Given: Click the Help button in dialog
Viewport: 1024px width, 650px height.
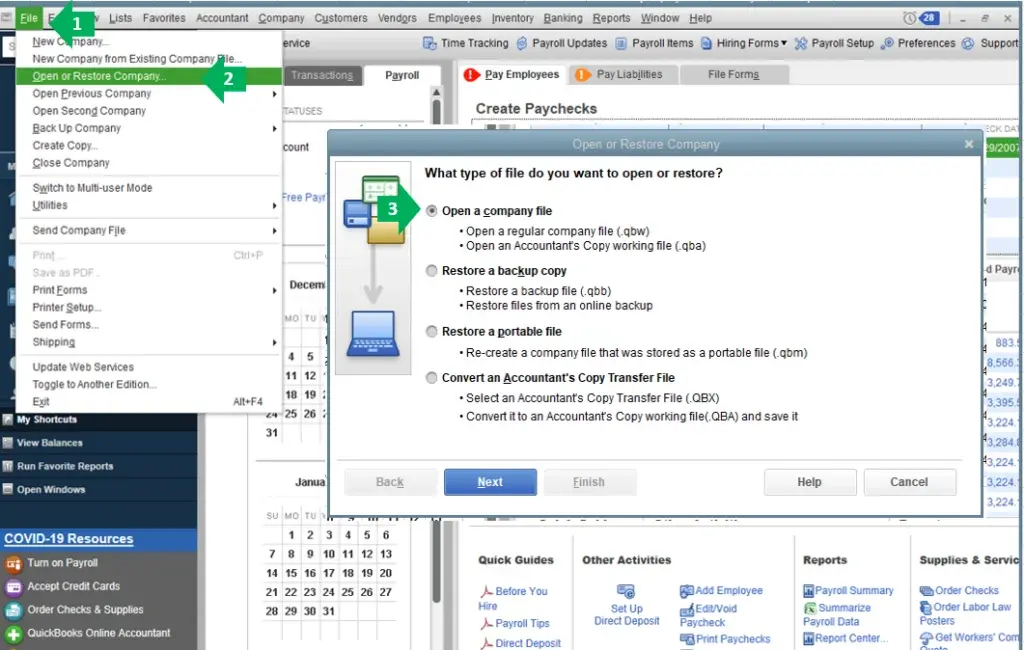Looking at the screenshot, I should point(809,482).
